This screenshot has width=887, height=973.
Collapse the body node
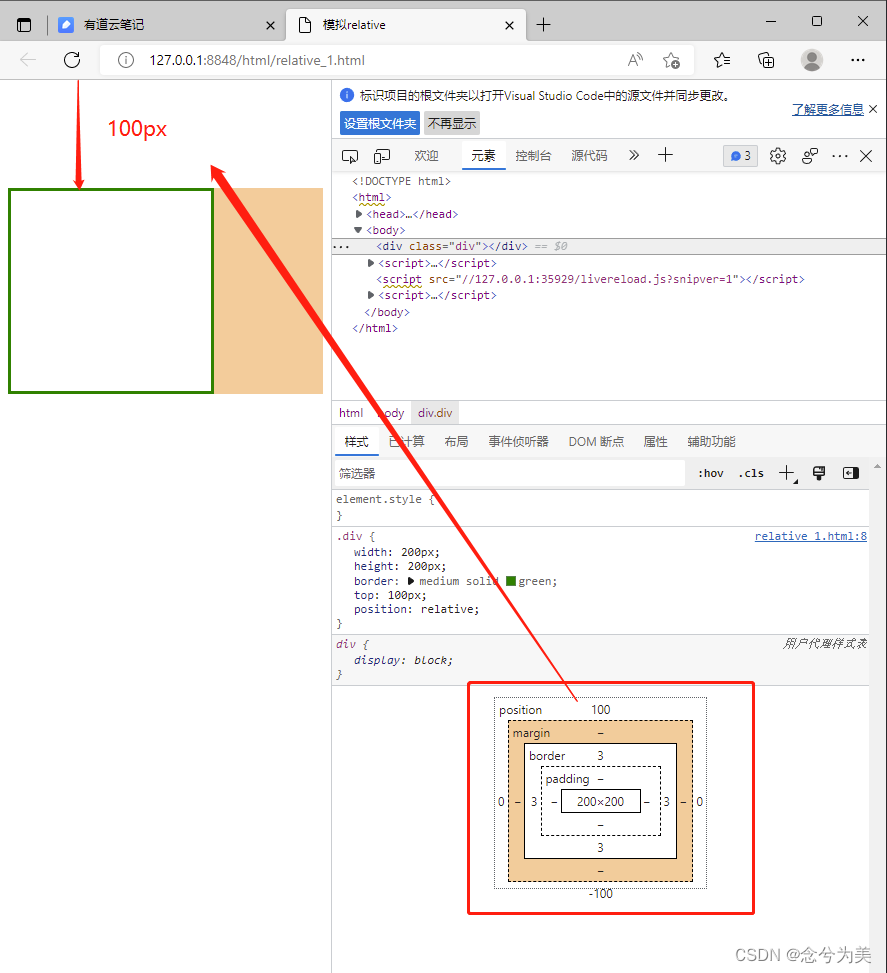pos(358,230)
